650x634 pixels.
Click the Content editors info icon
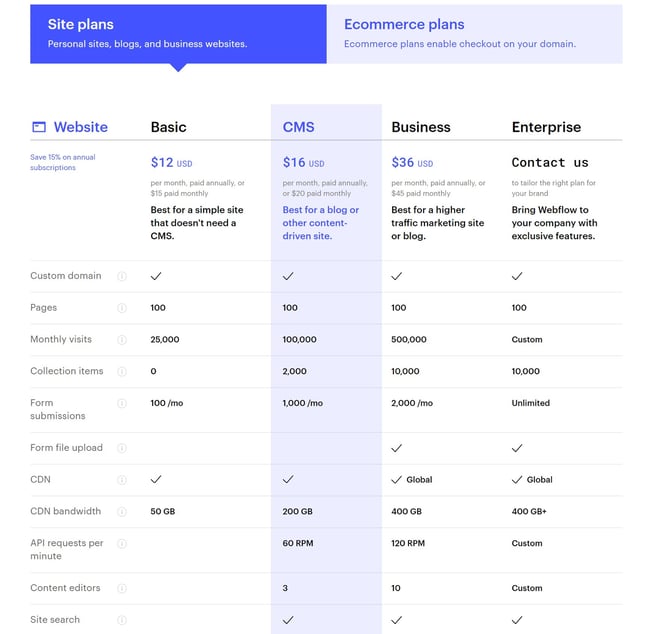click(x=122, y=588)
